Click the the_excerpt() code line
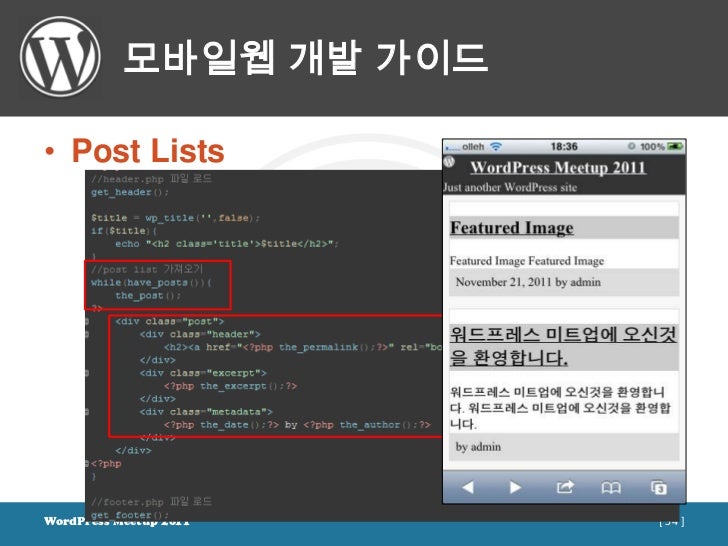 (x=230, y=386)
